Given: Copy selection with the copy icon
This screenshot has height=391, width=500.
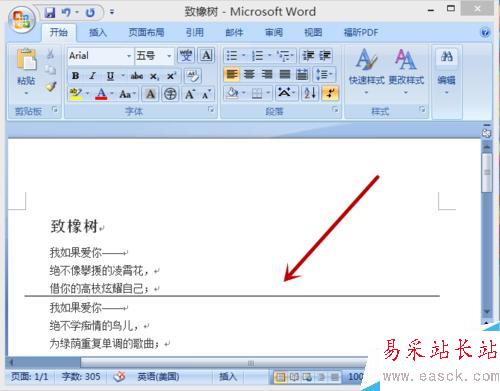Looking at the screenshot, I should tap(50, 70).
